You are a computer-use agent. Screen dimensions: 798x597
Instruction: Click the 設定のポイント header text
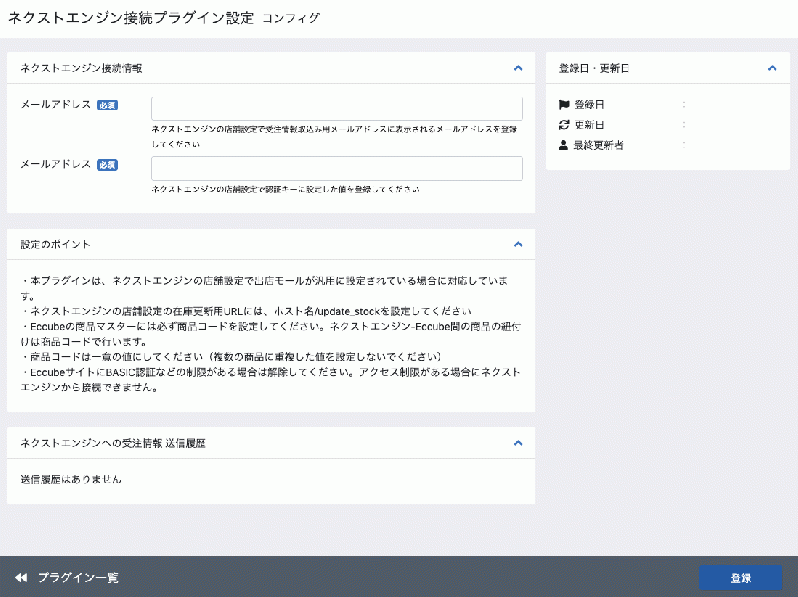click(x=55, y=244)
